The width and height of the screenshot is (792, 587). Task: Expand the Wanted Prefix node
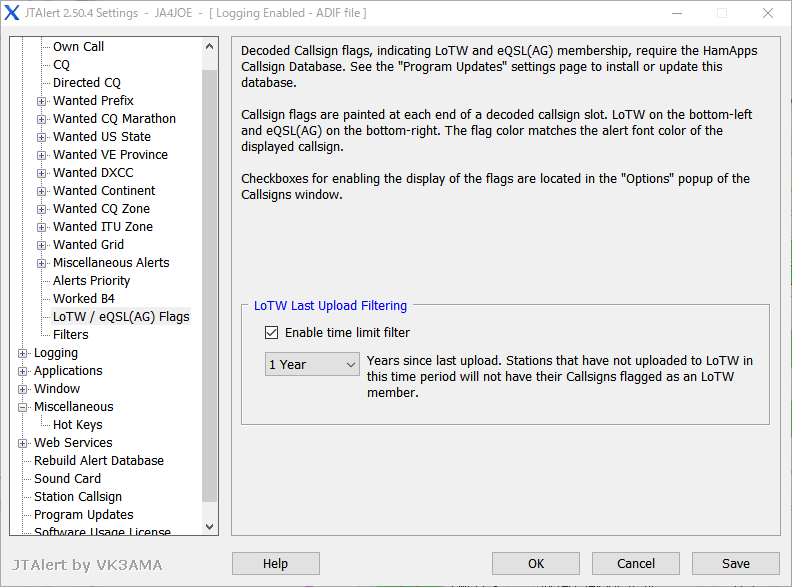pos(41,101)
